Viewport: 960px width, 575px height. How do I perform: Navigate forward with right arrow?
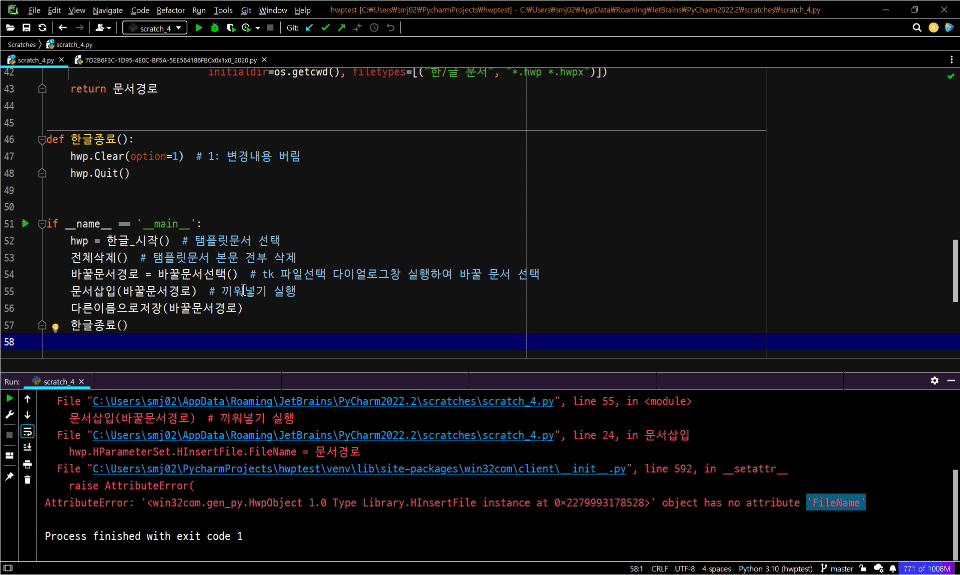(x=80, y=28)
